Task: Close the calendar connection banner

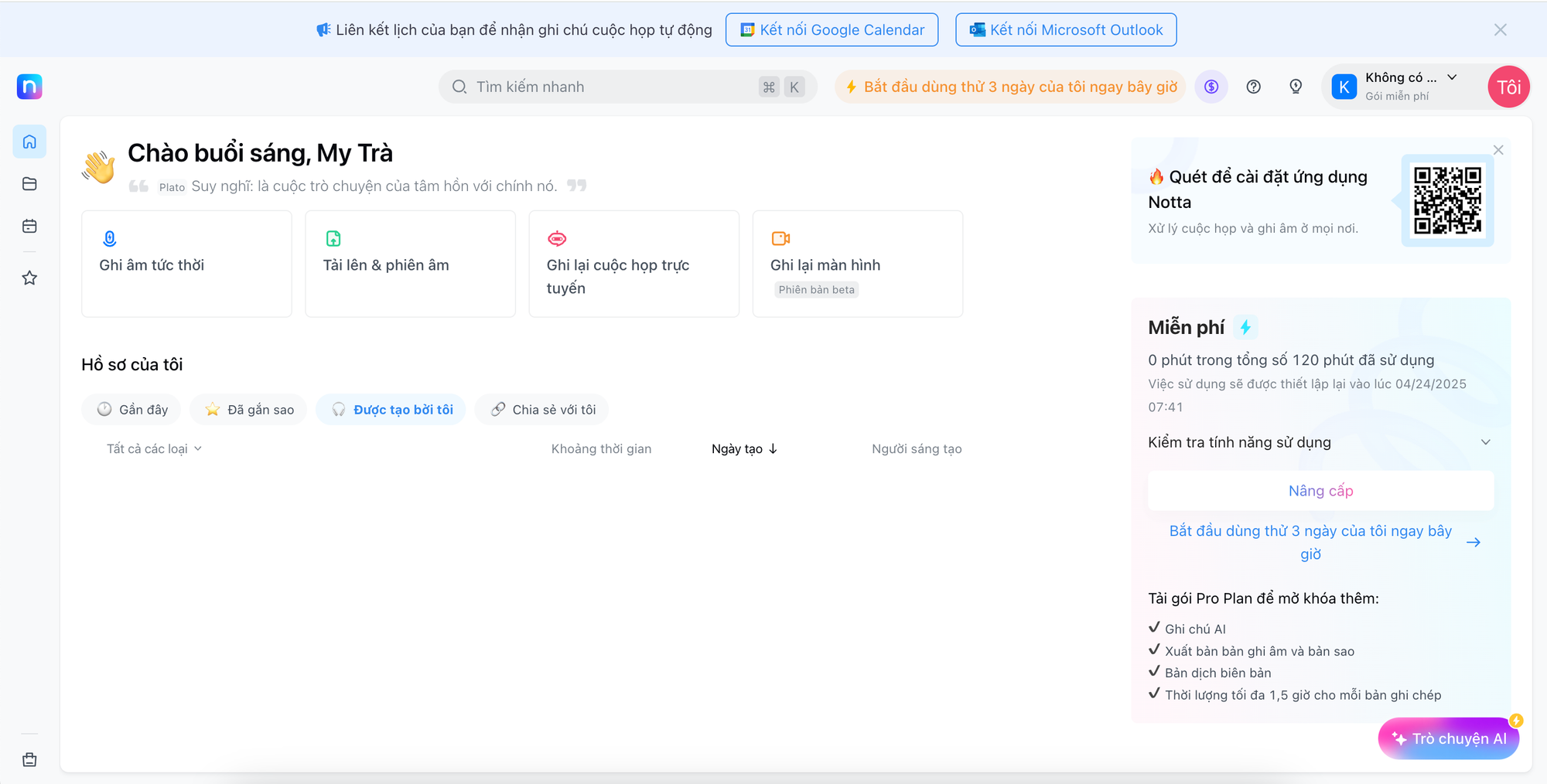Action: 1501,29
